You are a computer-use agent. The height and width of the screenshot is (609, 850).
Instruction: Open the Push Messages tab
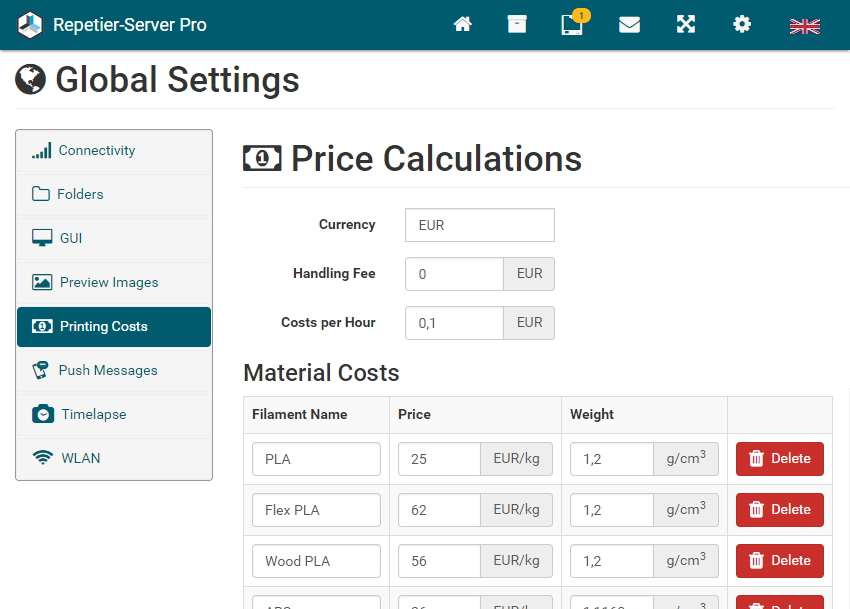click(114, 370)
